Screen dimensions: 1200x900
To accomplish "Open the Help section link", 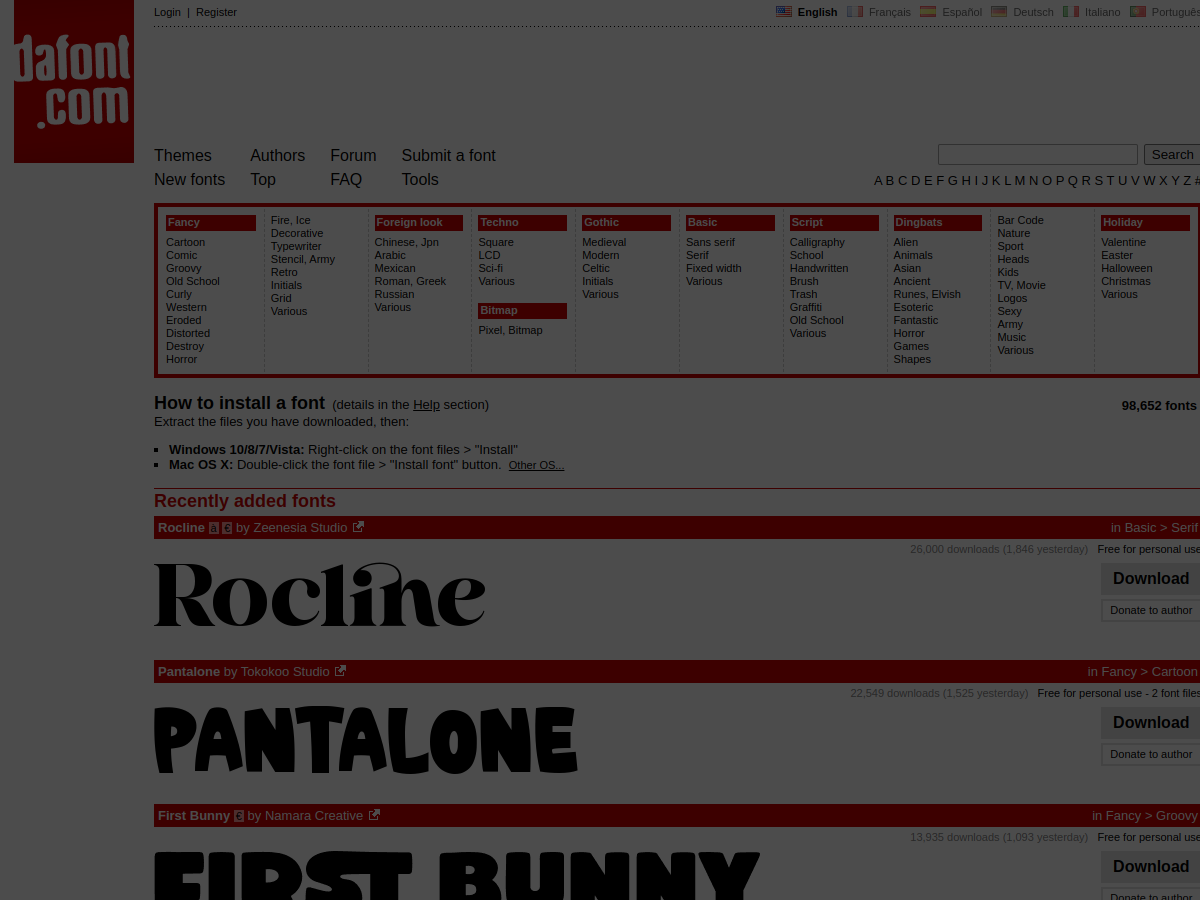I will click(x=426, y=405).
